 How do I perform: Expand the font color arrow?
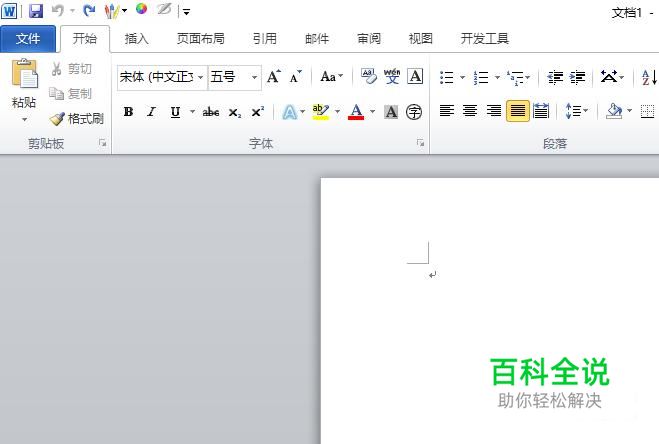pyautogui.click(x=372, y=112)
